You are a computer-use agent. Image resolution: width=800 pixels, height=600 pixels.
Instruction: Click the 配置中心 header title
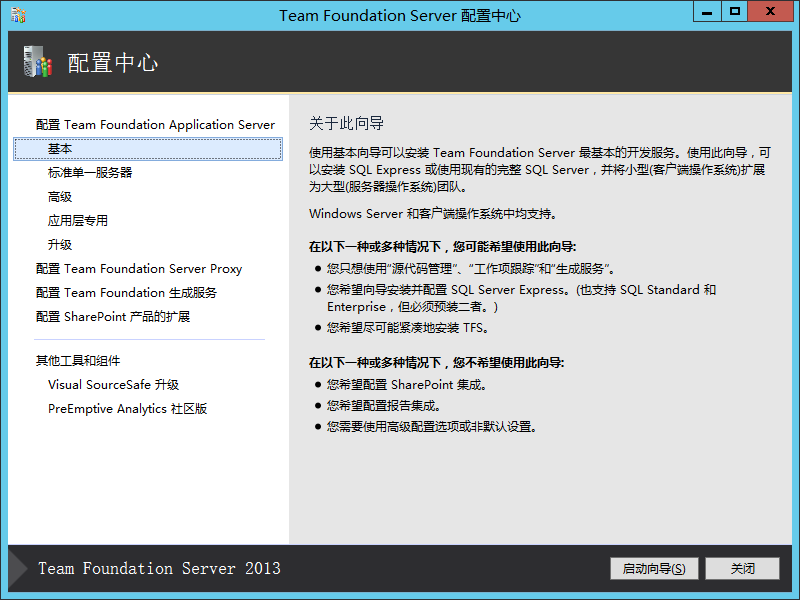click(x=113, y=63)
